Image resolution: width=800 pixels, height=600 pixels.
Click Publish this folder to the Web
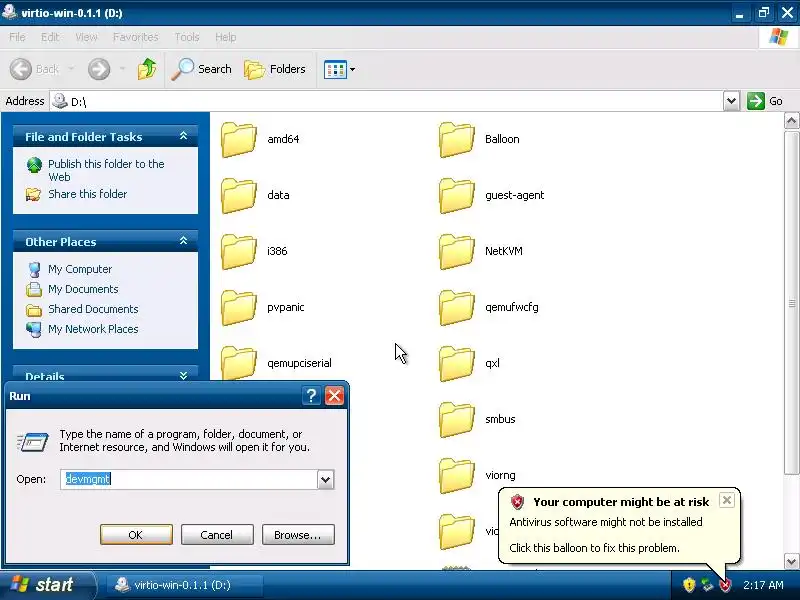pos(106,170)
